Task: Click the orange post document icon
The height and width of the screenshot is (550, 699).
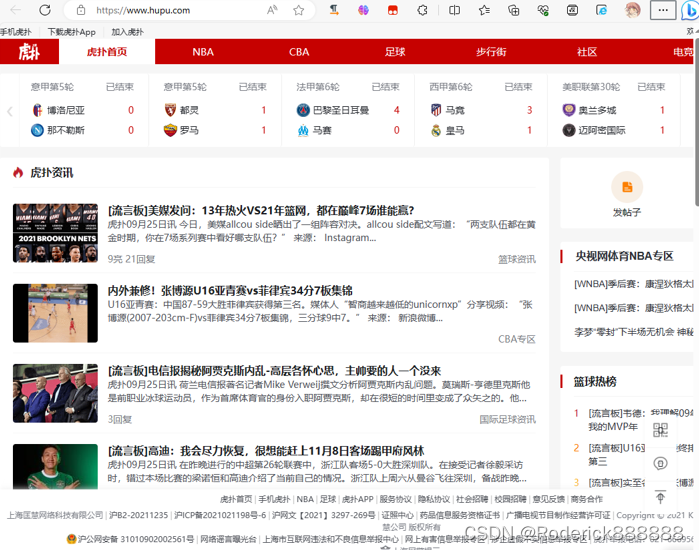Action: 627,187
